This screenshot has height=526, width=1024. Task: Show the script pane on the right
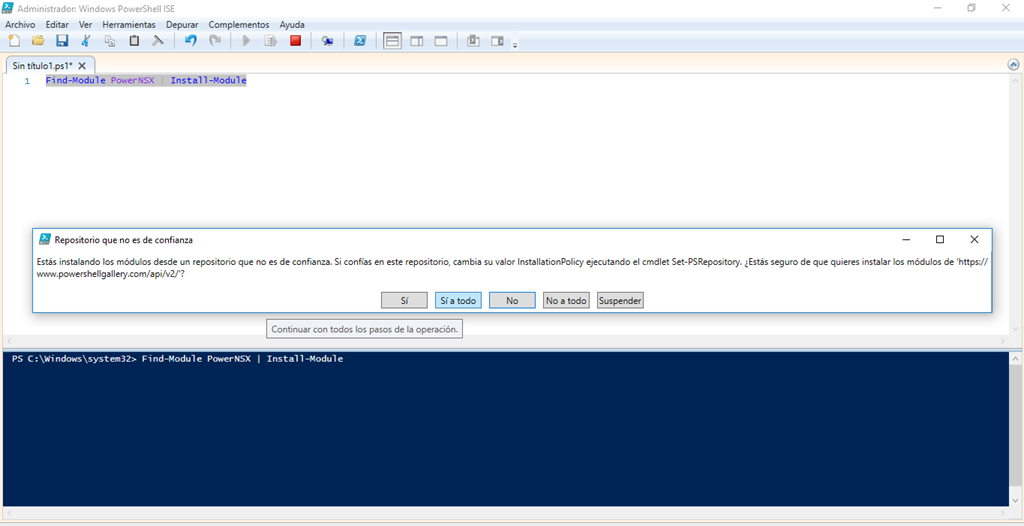click(x=417, y=41)
